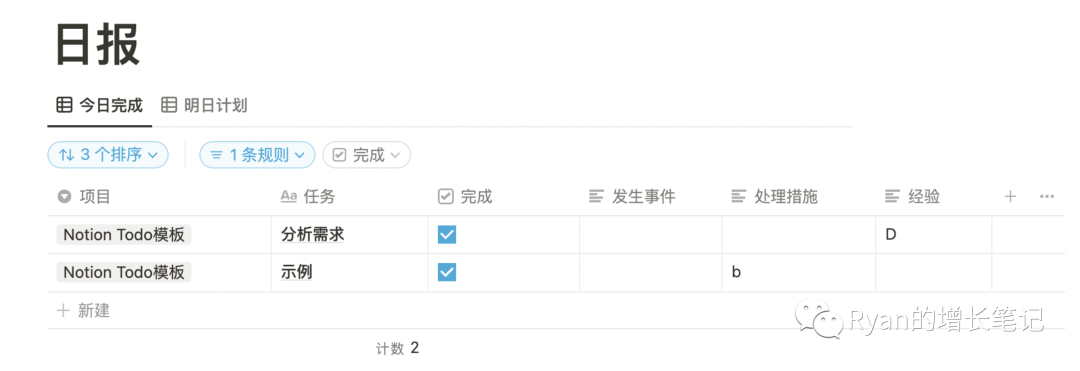Image resolution: width=1080 pixels, height=371 pixels.
Task: Click the plus icon to add column
Action: (1010, 197)
